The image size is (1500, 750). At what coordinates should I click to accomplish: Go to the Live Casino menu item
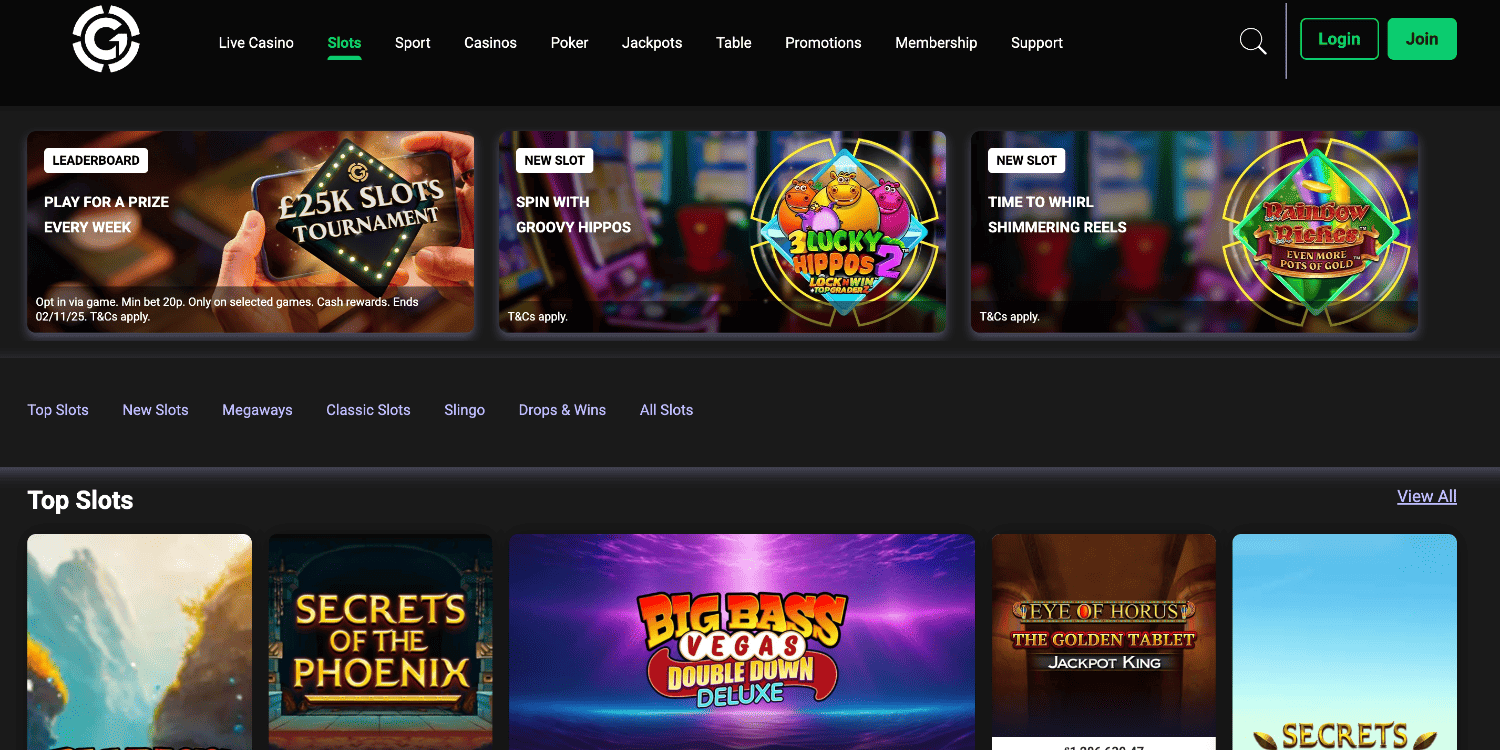[256, 43]
